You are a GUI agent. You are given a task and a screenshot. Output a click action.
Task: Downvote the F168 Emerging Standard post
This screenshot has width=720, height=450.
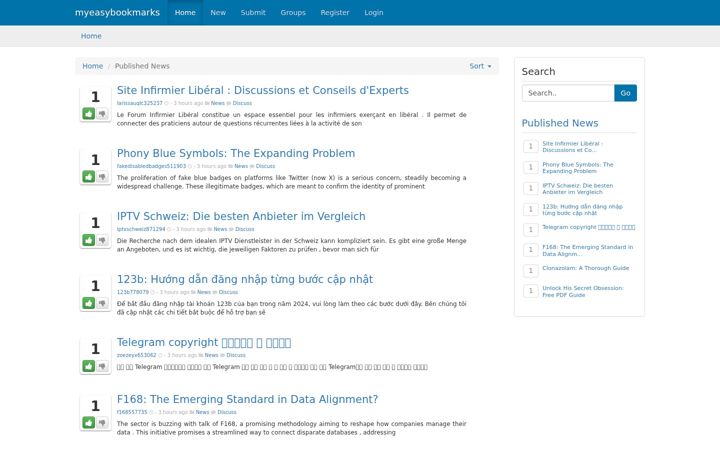[x=102, y=422]
